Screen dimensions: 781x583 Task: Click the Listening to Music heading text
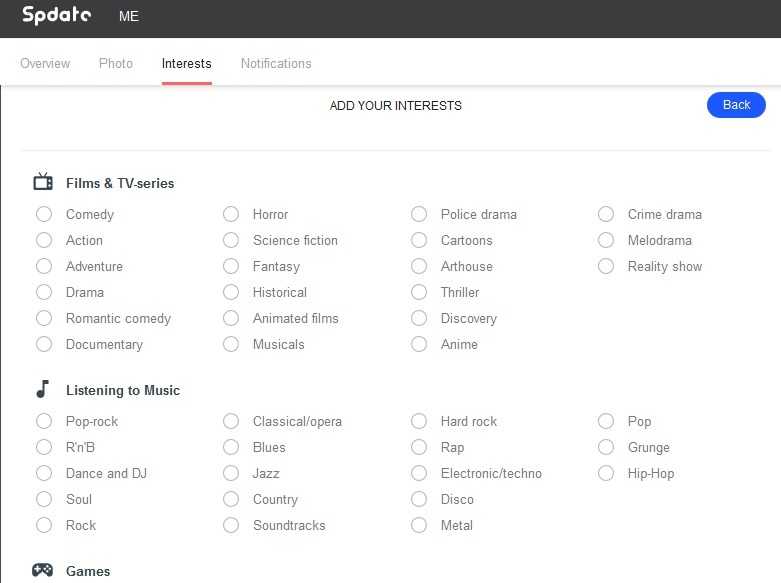[123, 390]
